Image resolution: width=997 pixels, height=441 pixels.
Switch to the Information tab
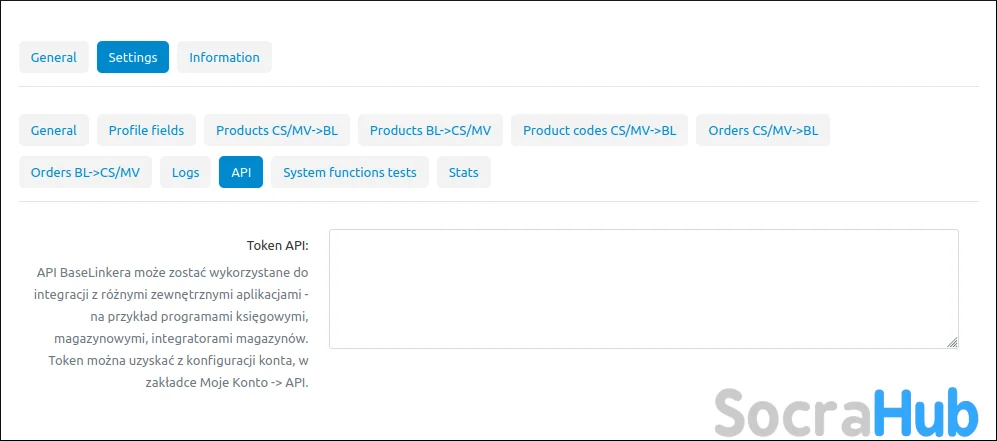coord(224,57)
